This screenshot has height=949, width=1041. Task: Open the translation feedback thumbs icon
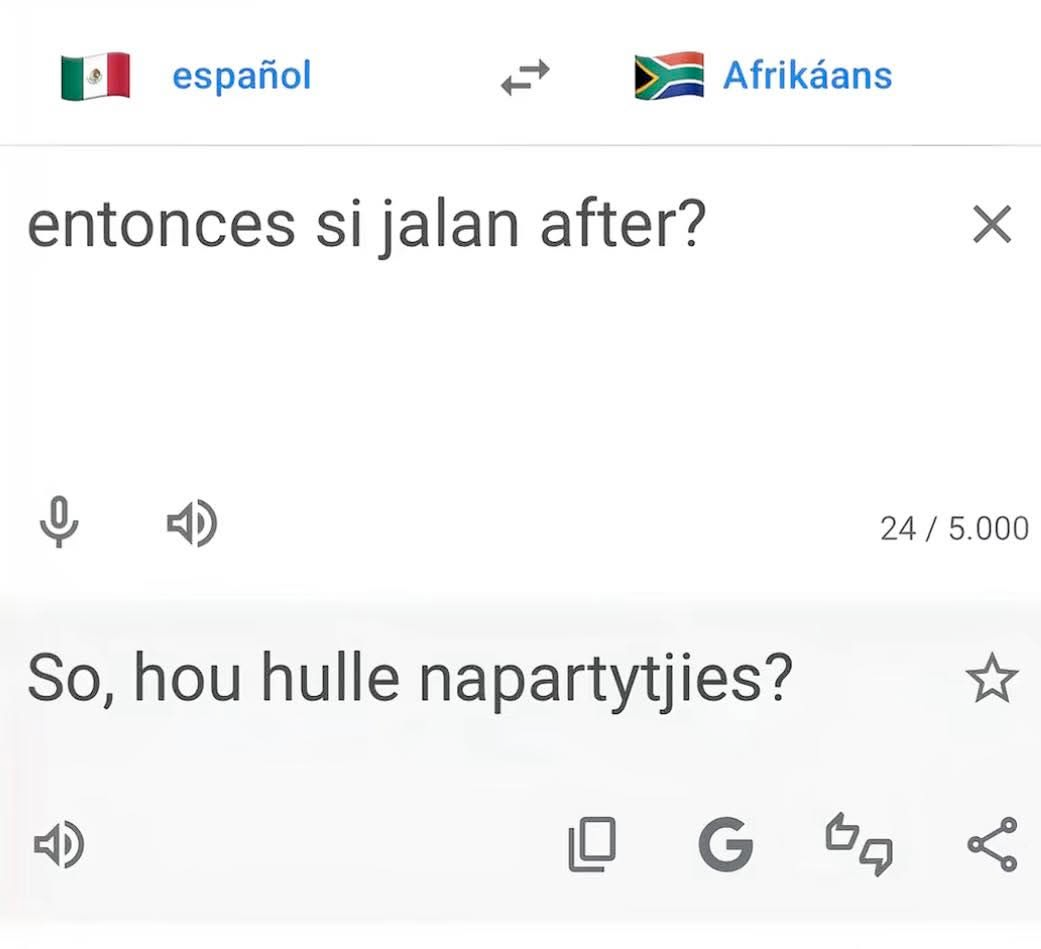click(858, 845)
